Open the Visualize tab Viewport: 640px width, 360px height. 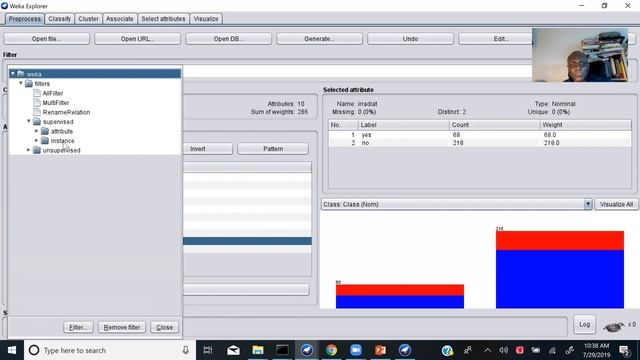(x=206, y=19)
